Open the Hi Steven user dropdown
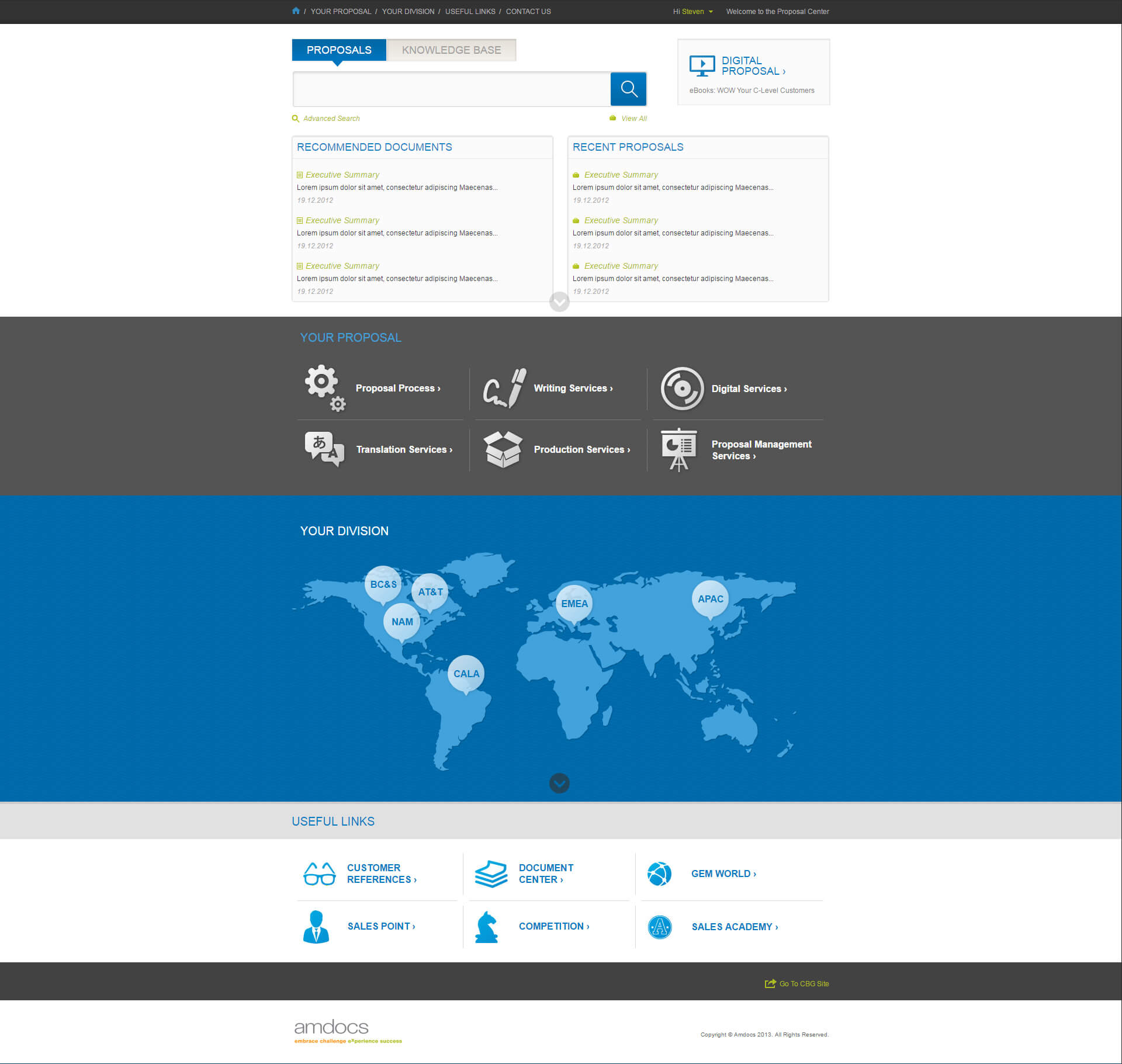Image resolution: width=1122 pixels, height=1064 pixels. 692,11
